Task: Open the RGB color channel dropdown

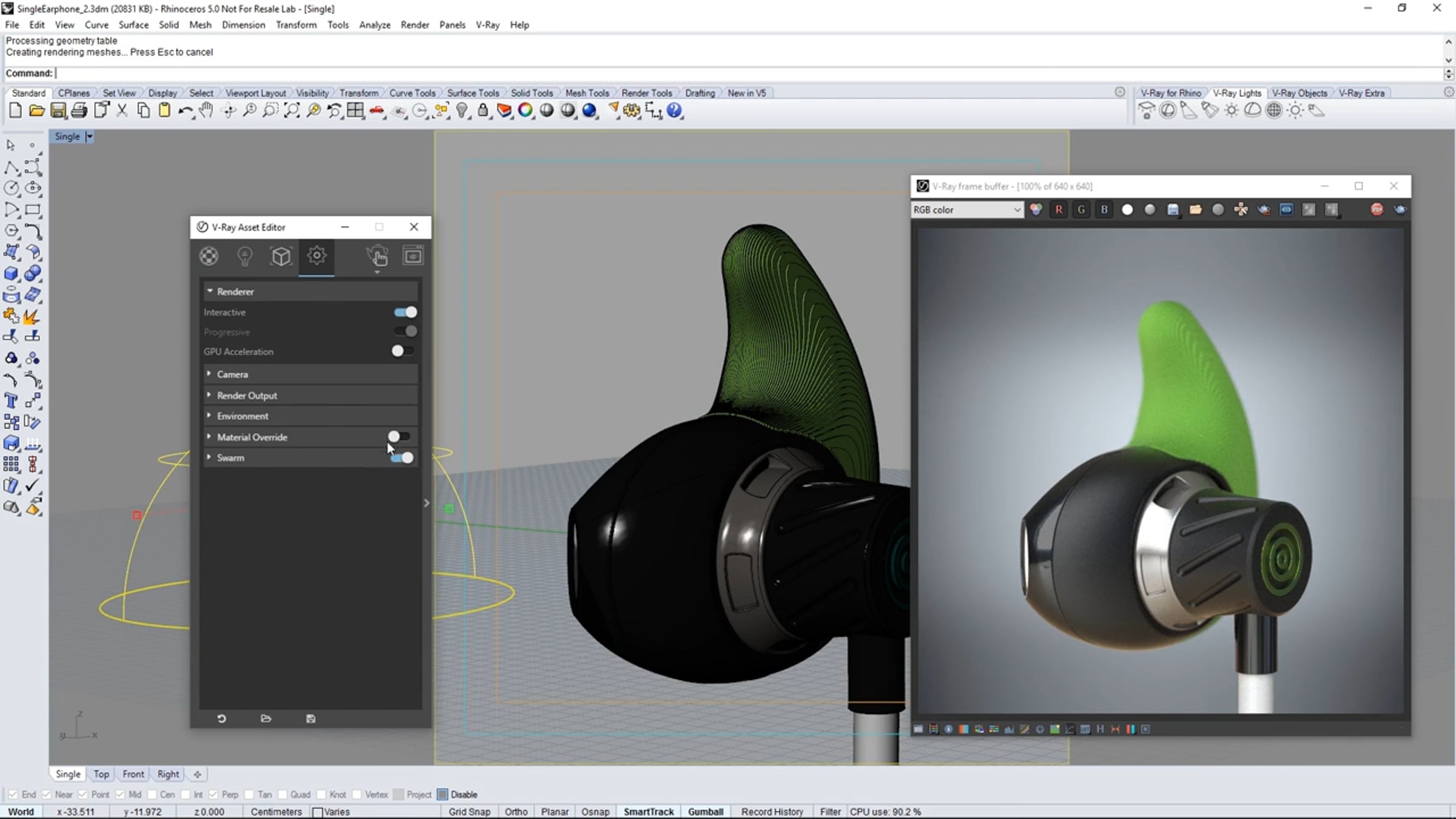Action: click(967, 210)
